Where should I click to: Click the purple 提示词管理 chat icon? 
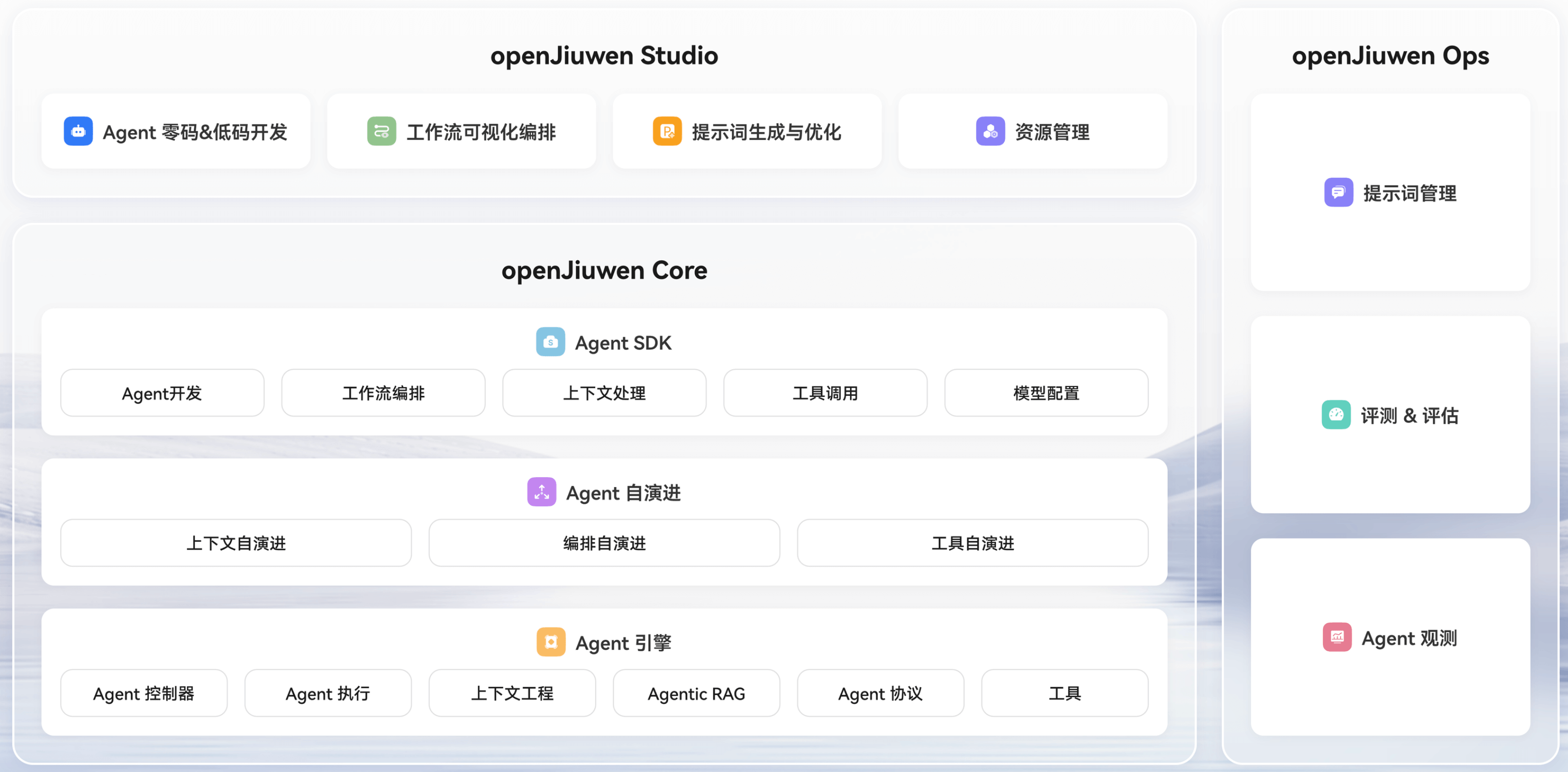point(1339,193)
